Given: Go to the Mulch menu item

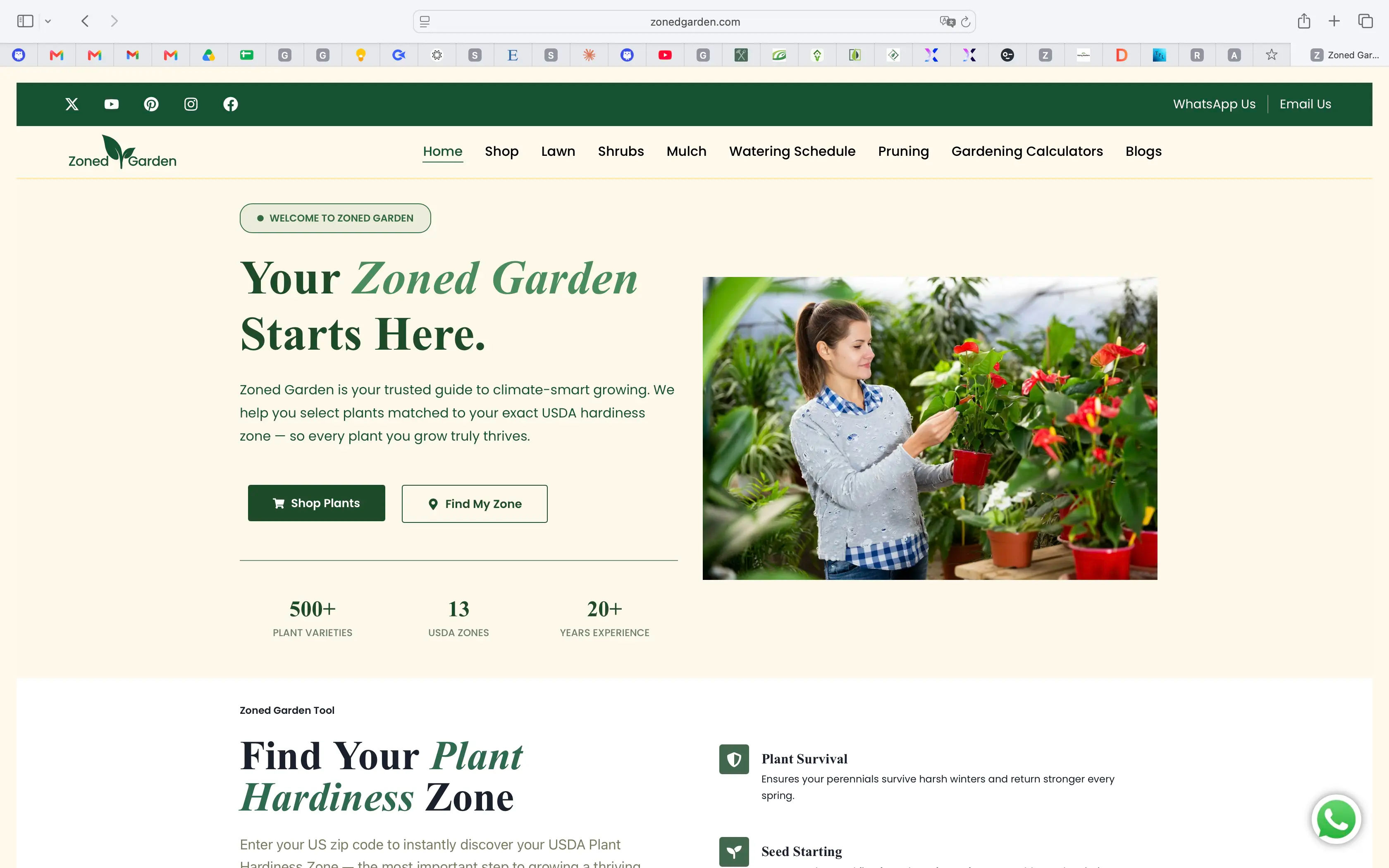Looking at the screenshot, I should tap(687, 152).
